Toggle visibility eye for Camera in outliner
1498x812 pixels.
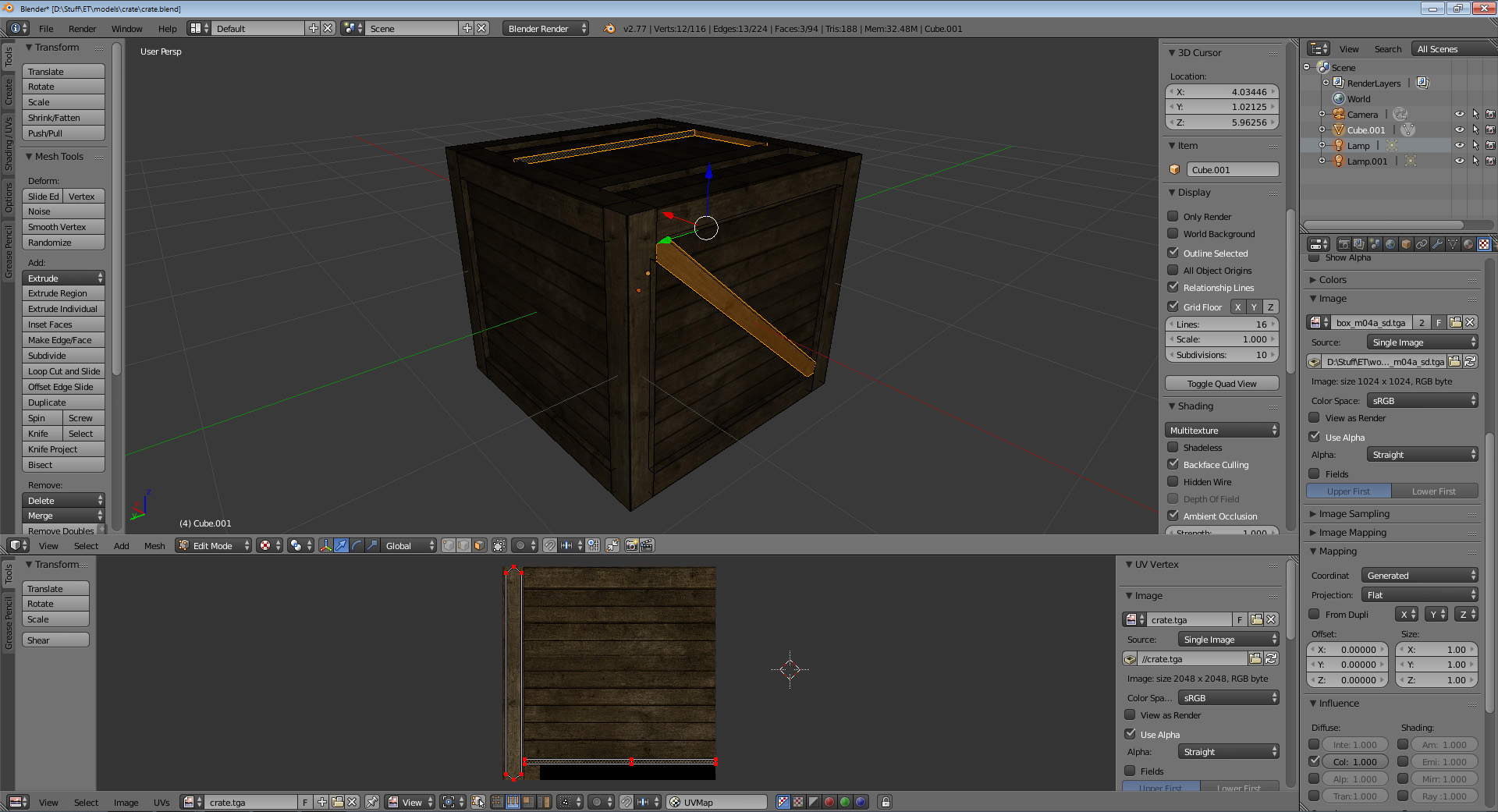coord(1459,114)
